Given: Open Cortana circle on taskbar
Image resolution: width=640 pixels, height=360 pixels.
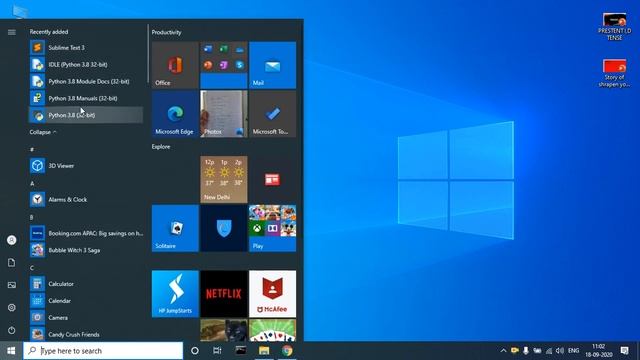Looking at the screenshot, I should (x=195, y=351).
